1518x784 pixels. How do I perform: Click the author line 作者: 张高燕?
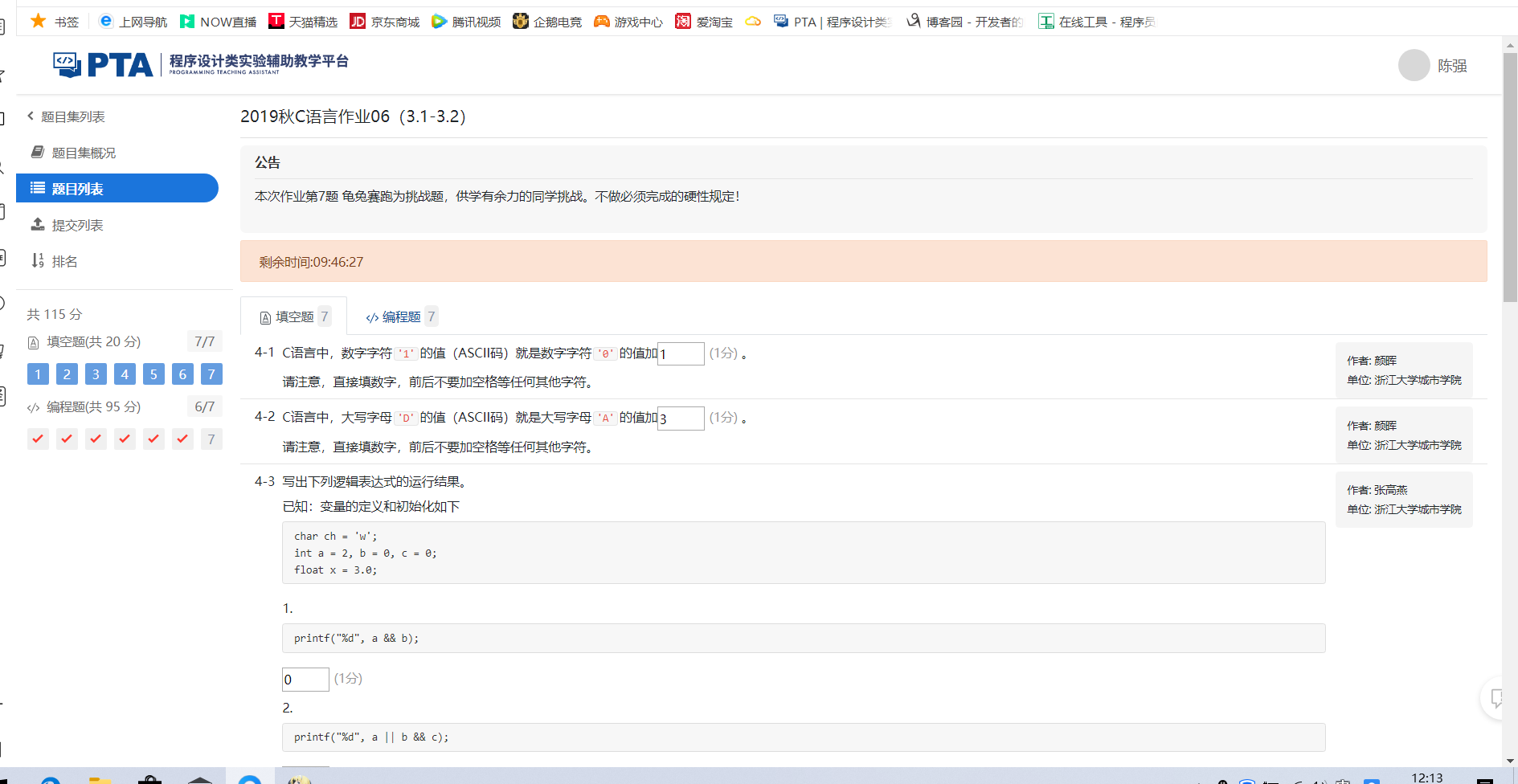(x=1377, y=490)
